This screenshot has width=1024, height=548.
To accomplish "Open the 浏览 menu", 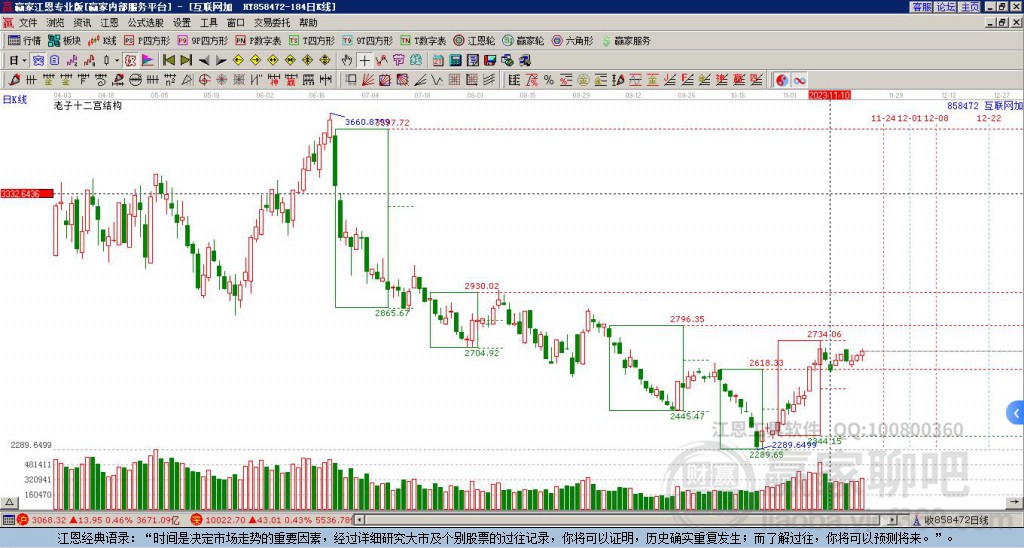I will click(x=55, y=23).
